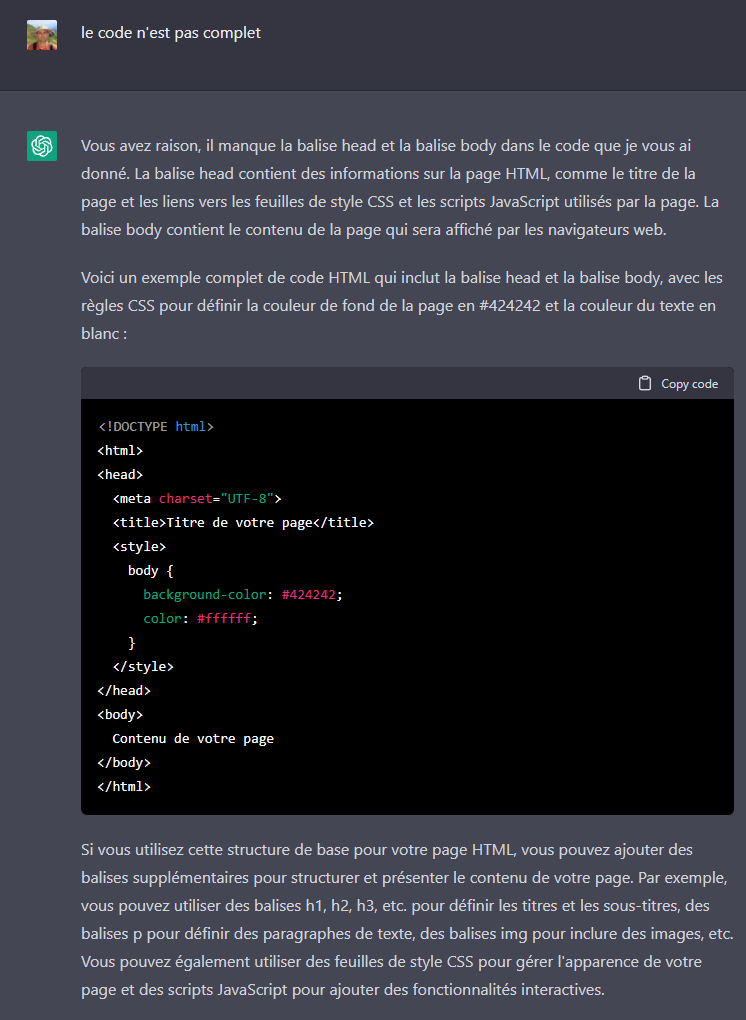Click the closing brace "}" CSS line

(132, 643)
